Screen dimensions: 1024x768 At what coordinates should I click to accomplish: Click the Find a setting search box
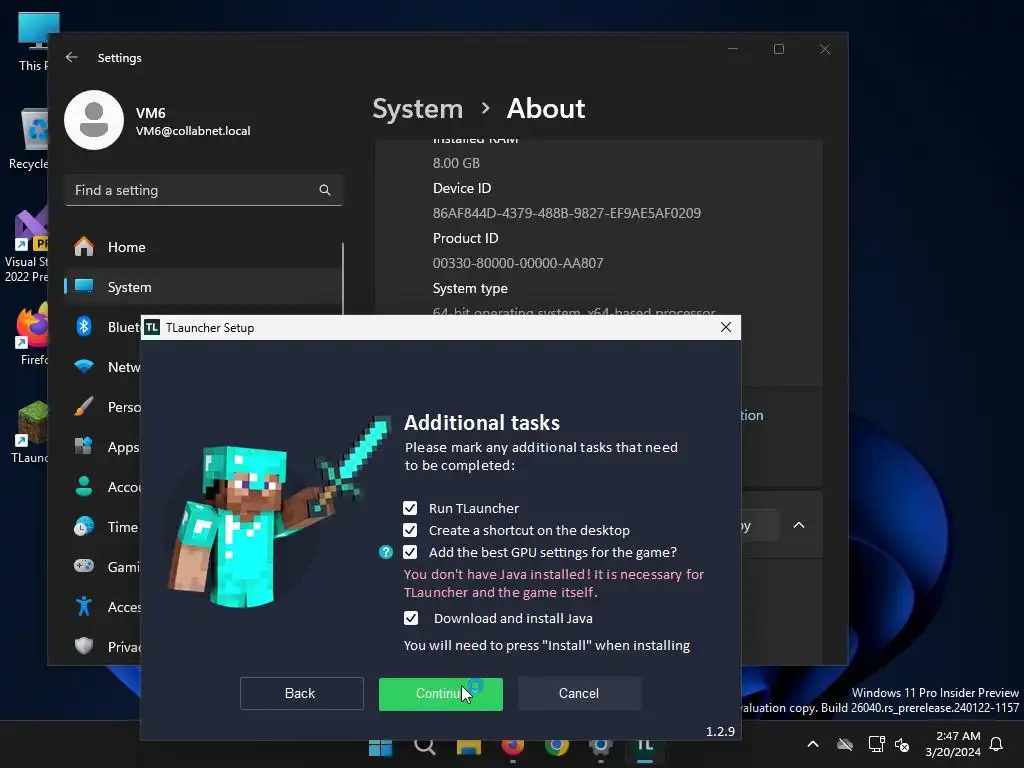tap(203, 190)
